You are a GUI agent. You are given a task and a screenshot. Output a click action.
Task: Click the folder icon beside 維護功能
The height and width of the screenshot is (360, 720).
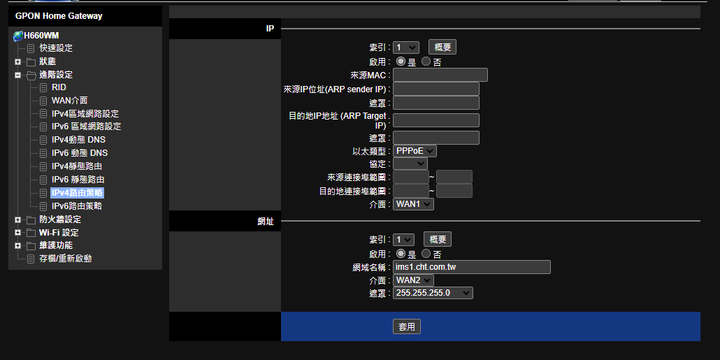31,246
